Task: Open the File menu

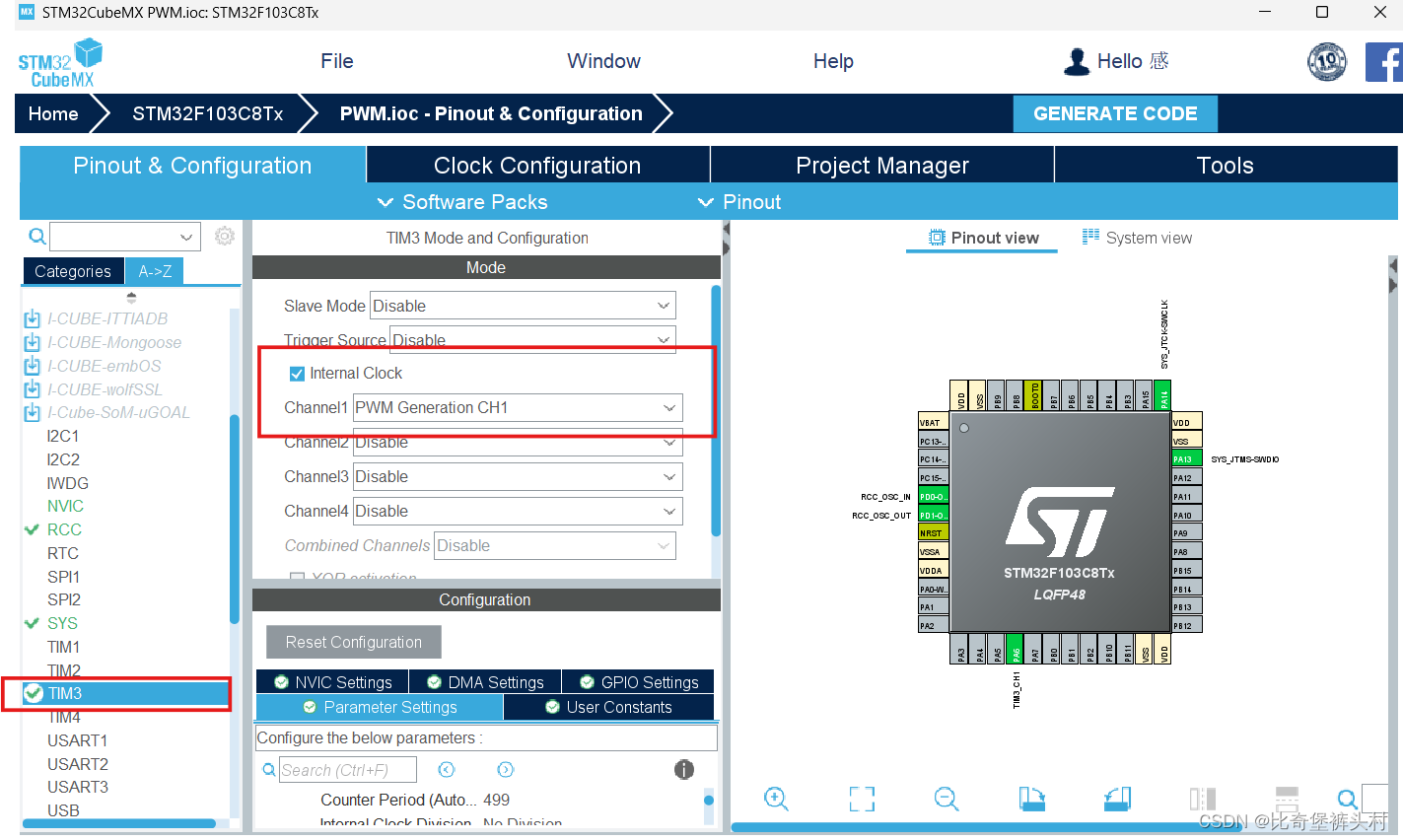Action: click(337, 61)
